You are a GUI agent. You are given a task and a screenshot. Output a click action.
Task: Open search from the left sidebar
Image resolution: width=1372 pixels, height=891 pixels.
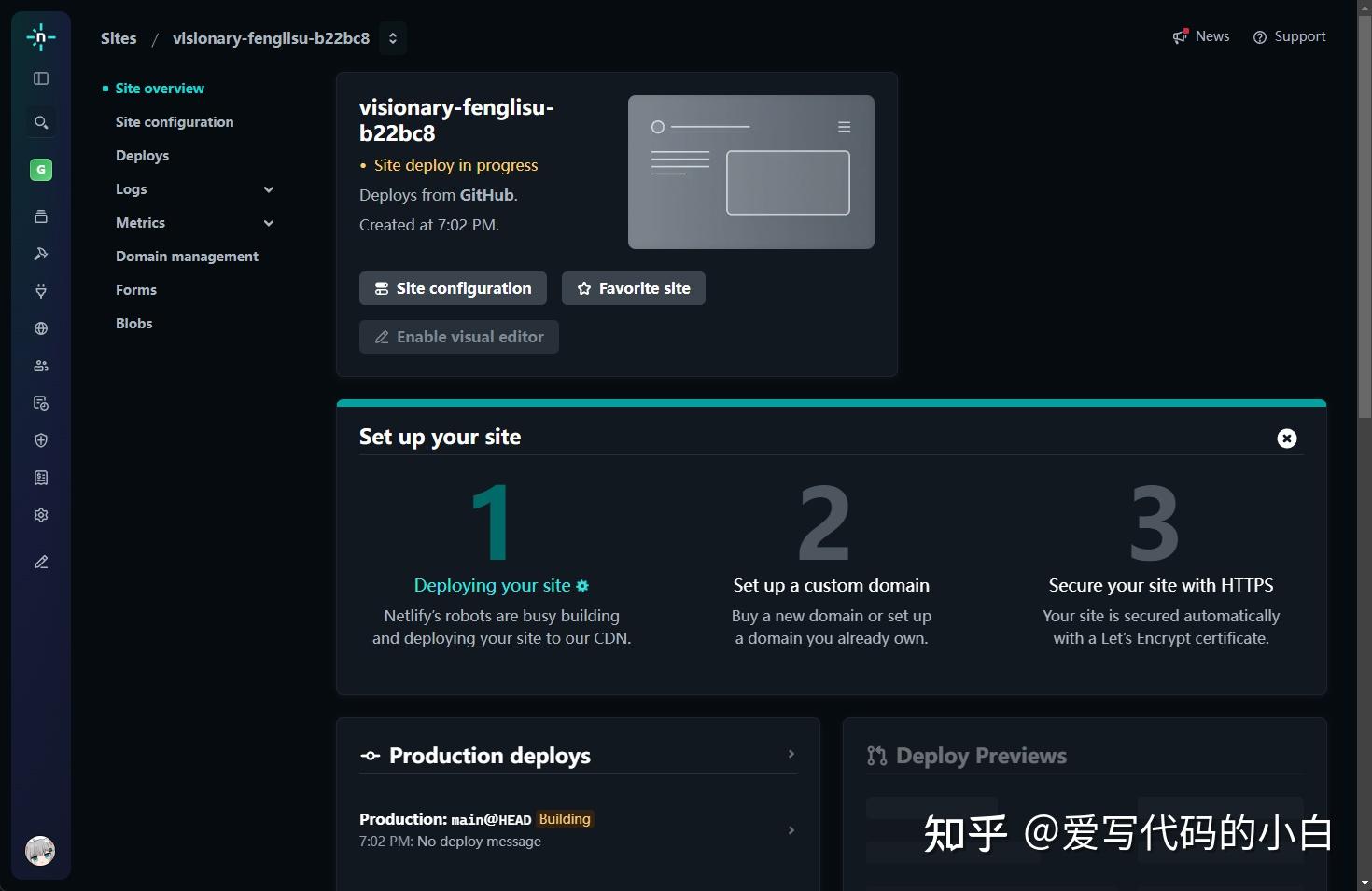click(x=40, y=121)
